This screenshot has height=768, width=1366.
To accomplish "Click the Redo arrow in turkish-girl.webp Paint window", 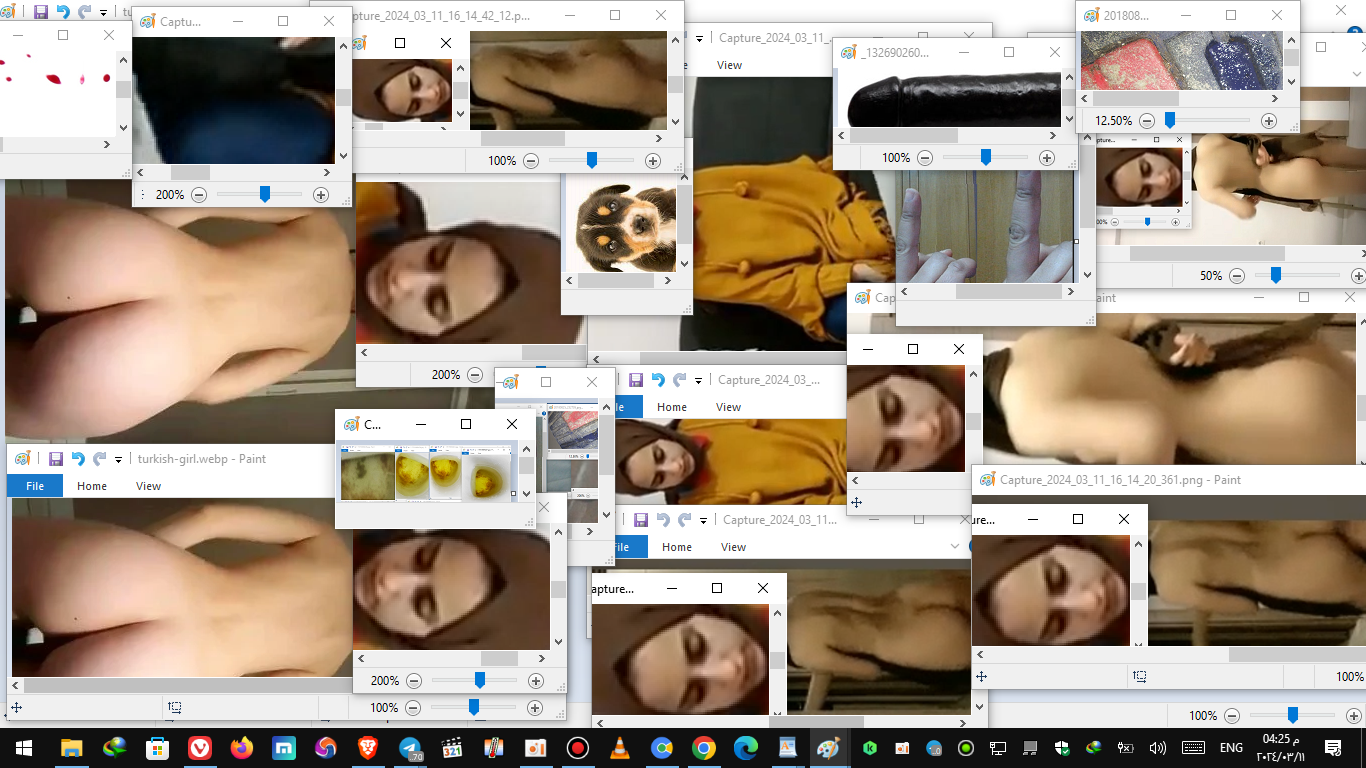I will click(99, 459).
